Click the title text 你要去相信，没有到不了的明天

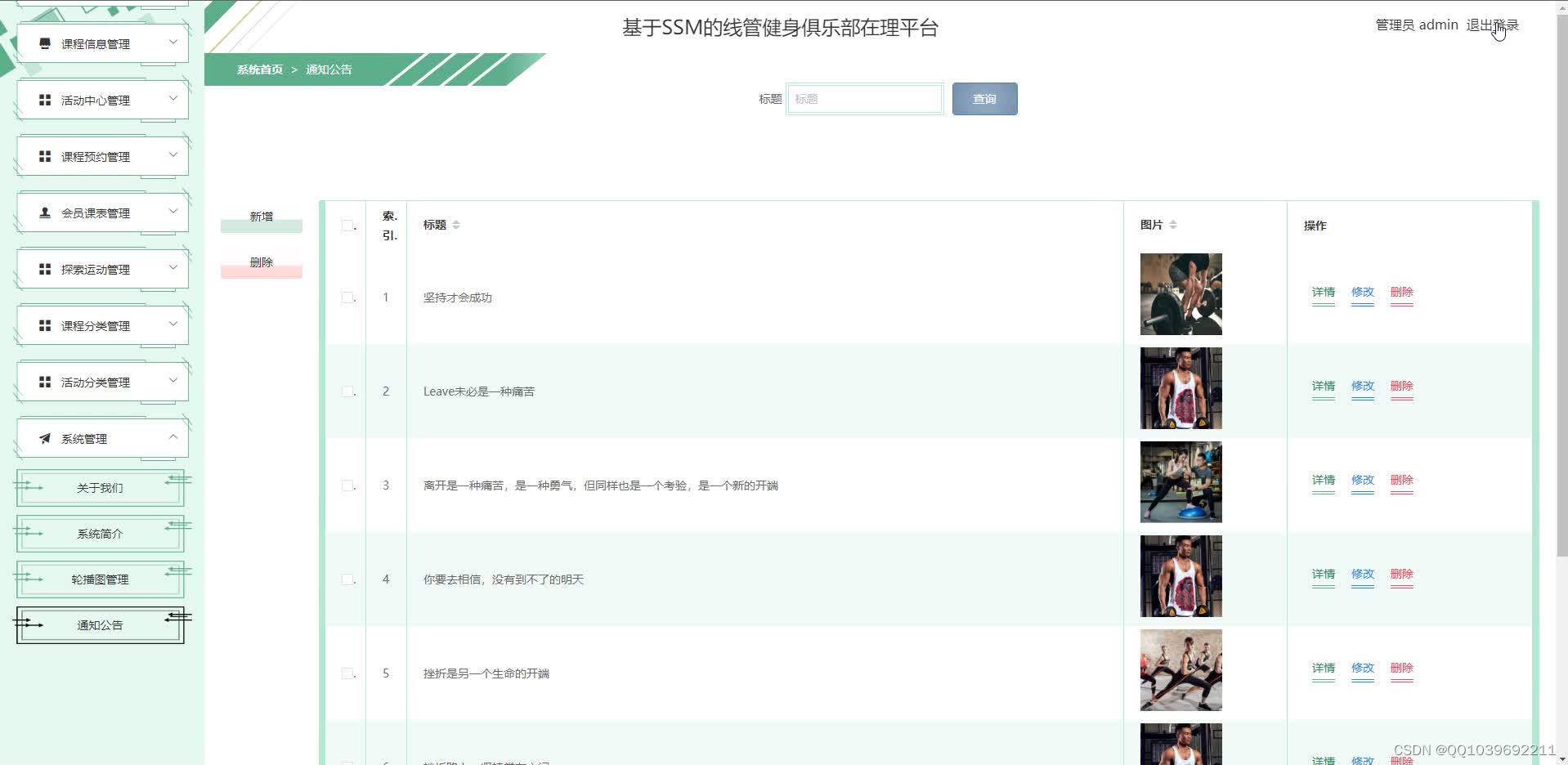[x=504, y=579]
